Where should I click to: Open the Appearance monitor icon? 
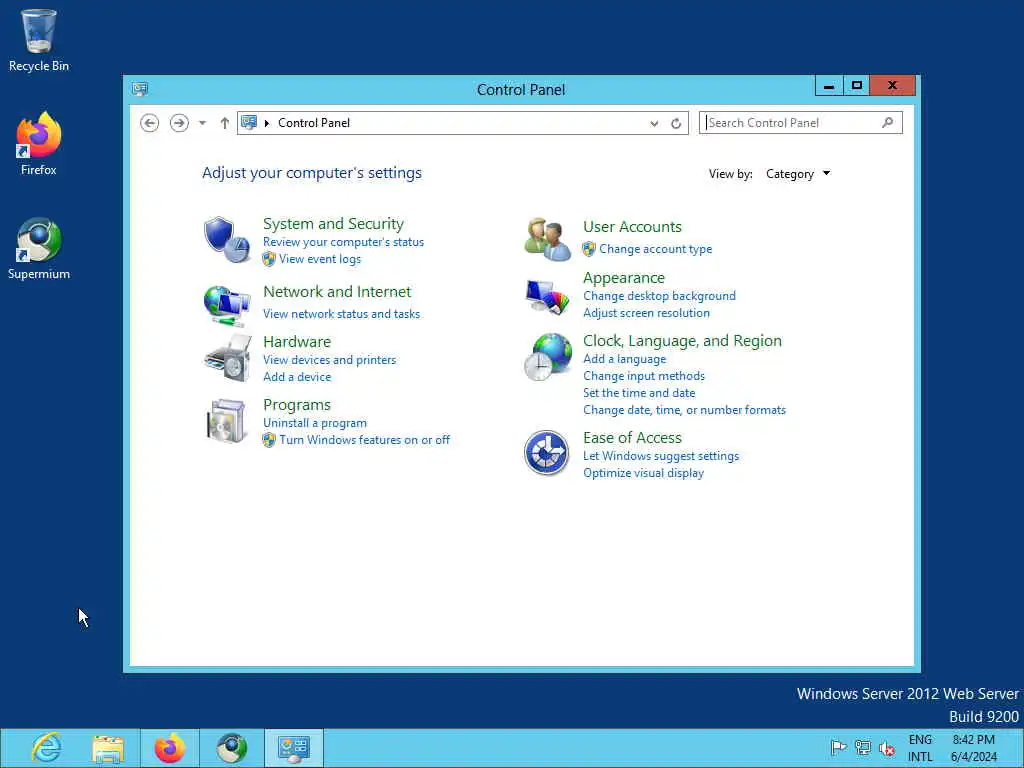pos(547,296)
